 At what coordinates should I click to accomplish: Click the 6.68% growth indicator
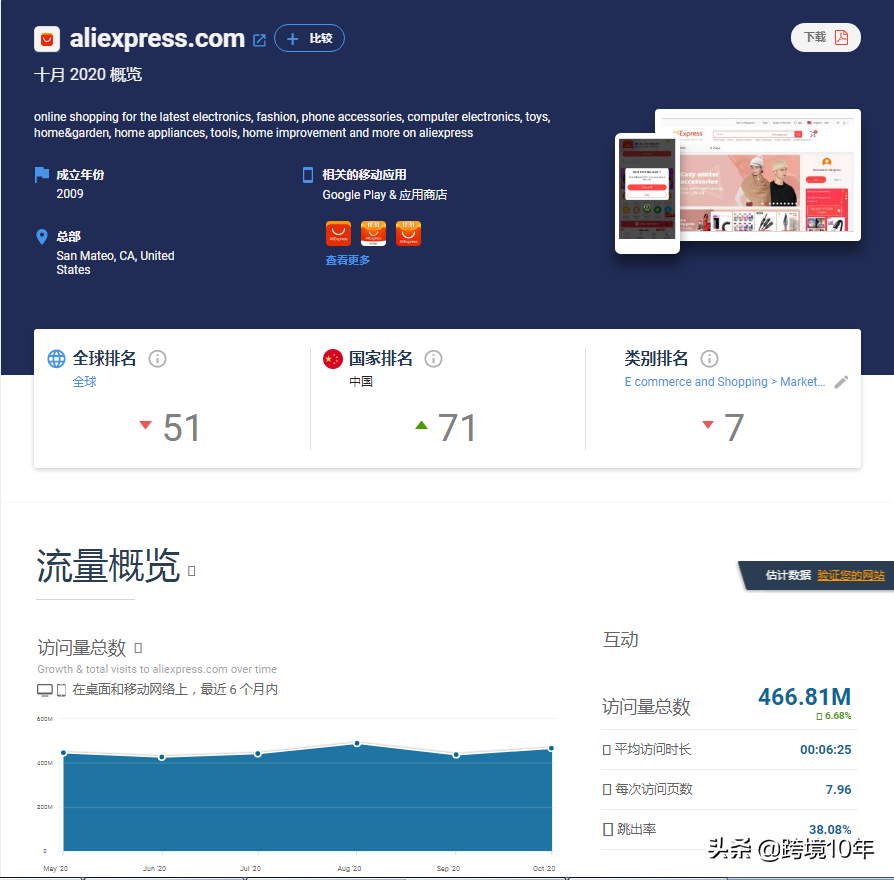[834, 716]
